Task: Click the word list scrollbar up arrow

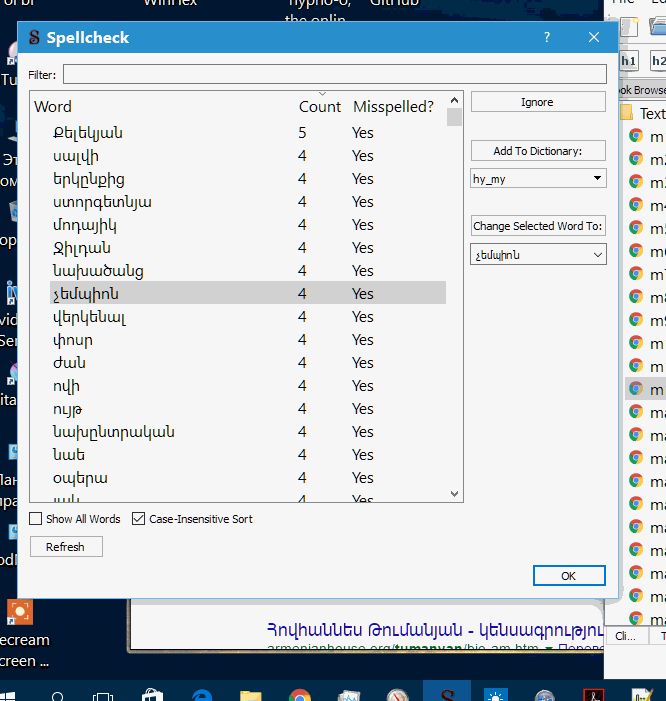Action: (x=455, y=100)
